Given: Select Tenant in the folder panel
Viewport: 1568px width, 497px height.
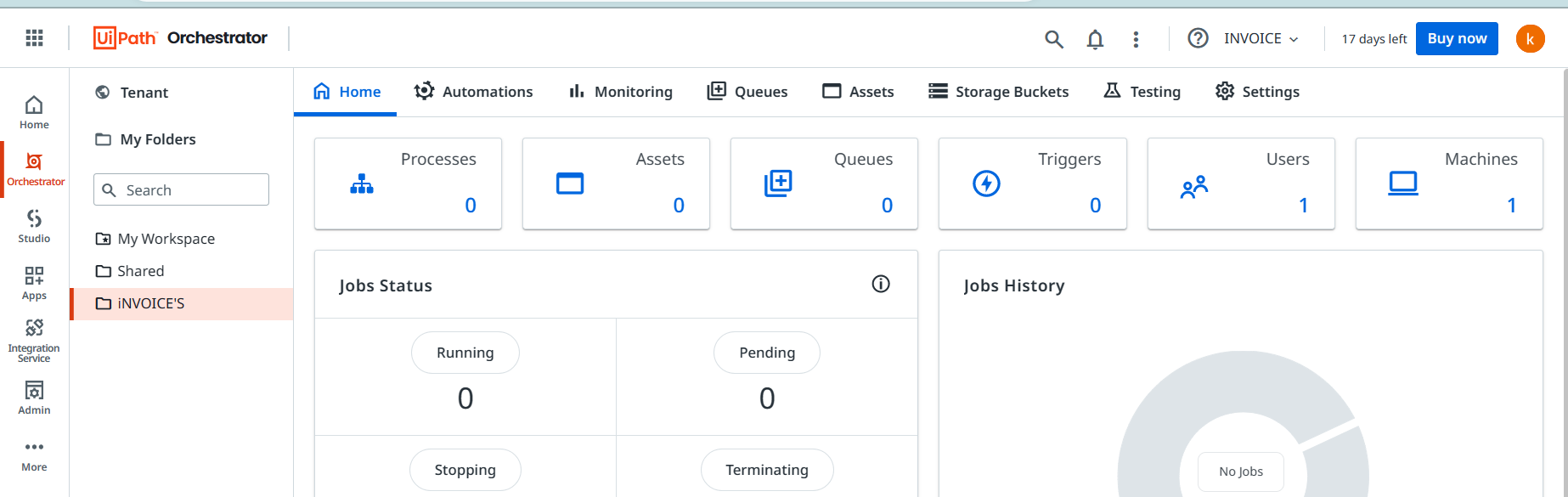Looking at the screenshot, I should coord(132,93).
